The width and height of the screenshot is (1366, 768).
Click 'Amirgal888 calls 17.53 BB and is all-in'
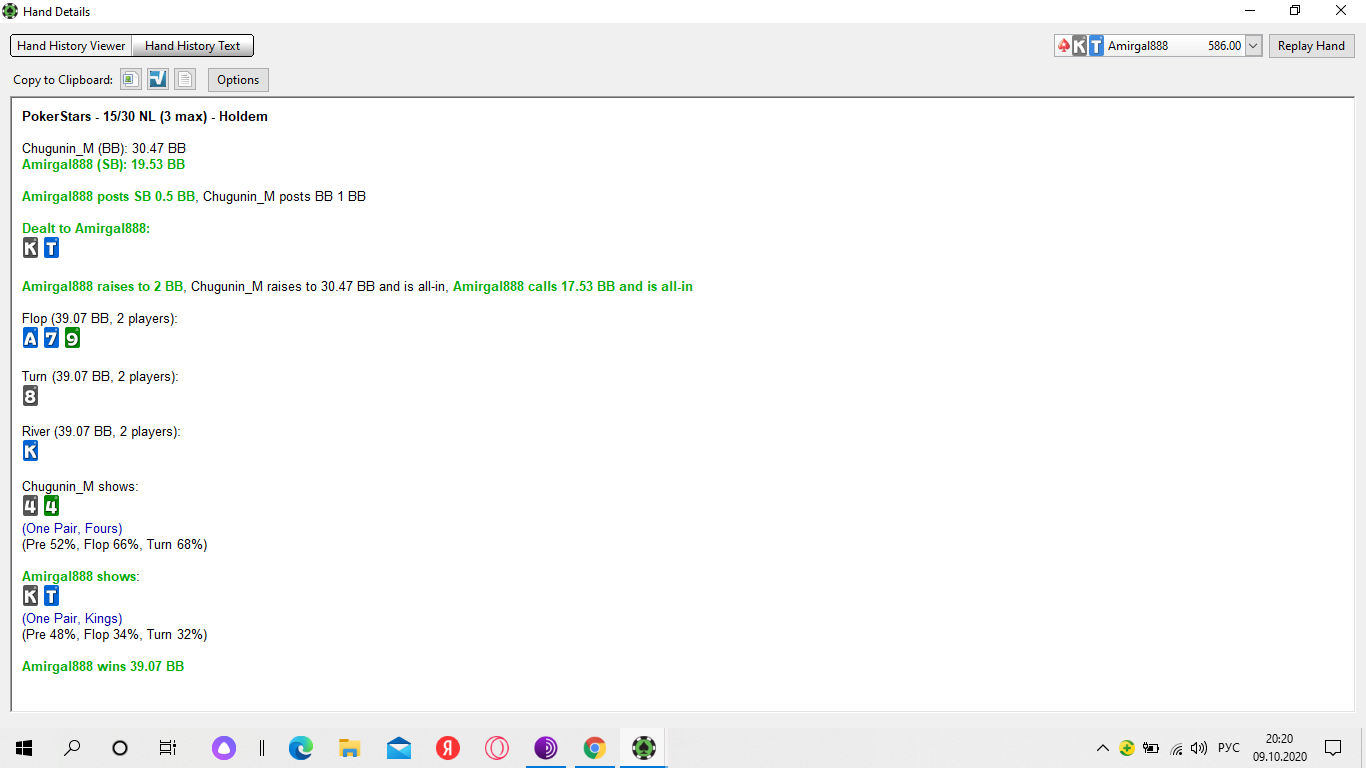coord(573,286)
